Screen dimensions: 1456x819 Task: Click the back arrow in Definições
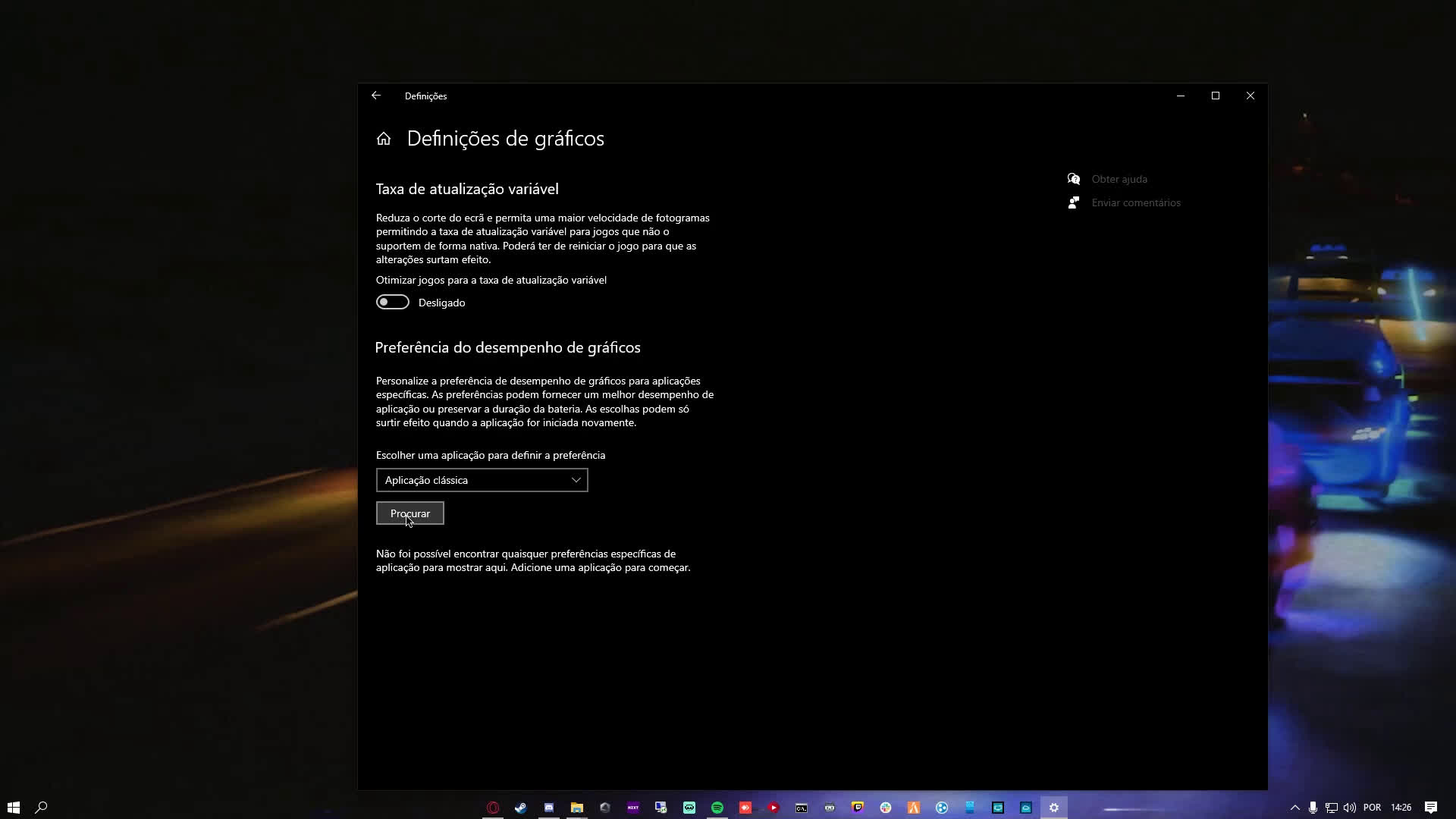pyautogui.click(x=376, y=96)
